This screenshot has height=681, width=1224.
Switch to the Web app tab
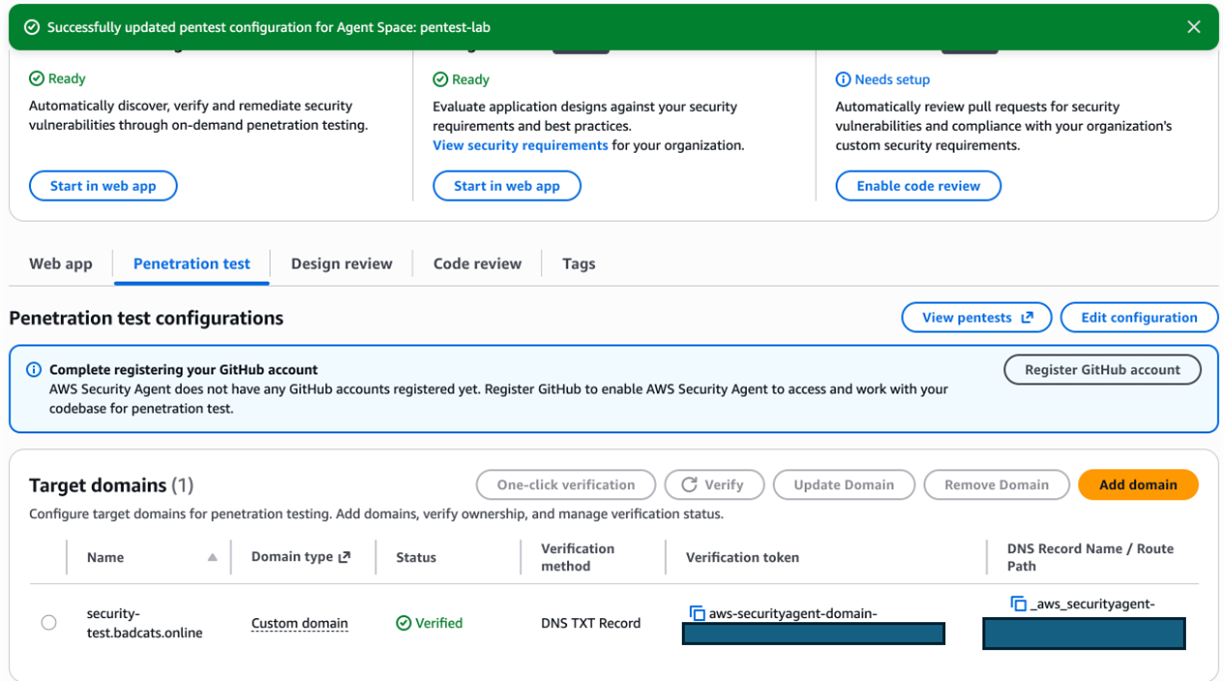(x=61, y=264)
